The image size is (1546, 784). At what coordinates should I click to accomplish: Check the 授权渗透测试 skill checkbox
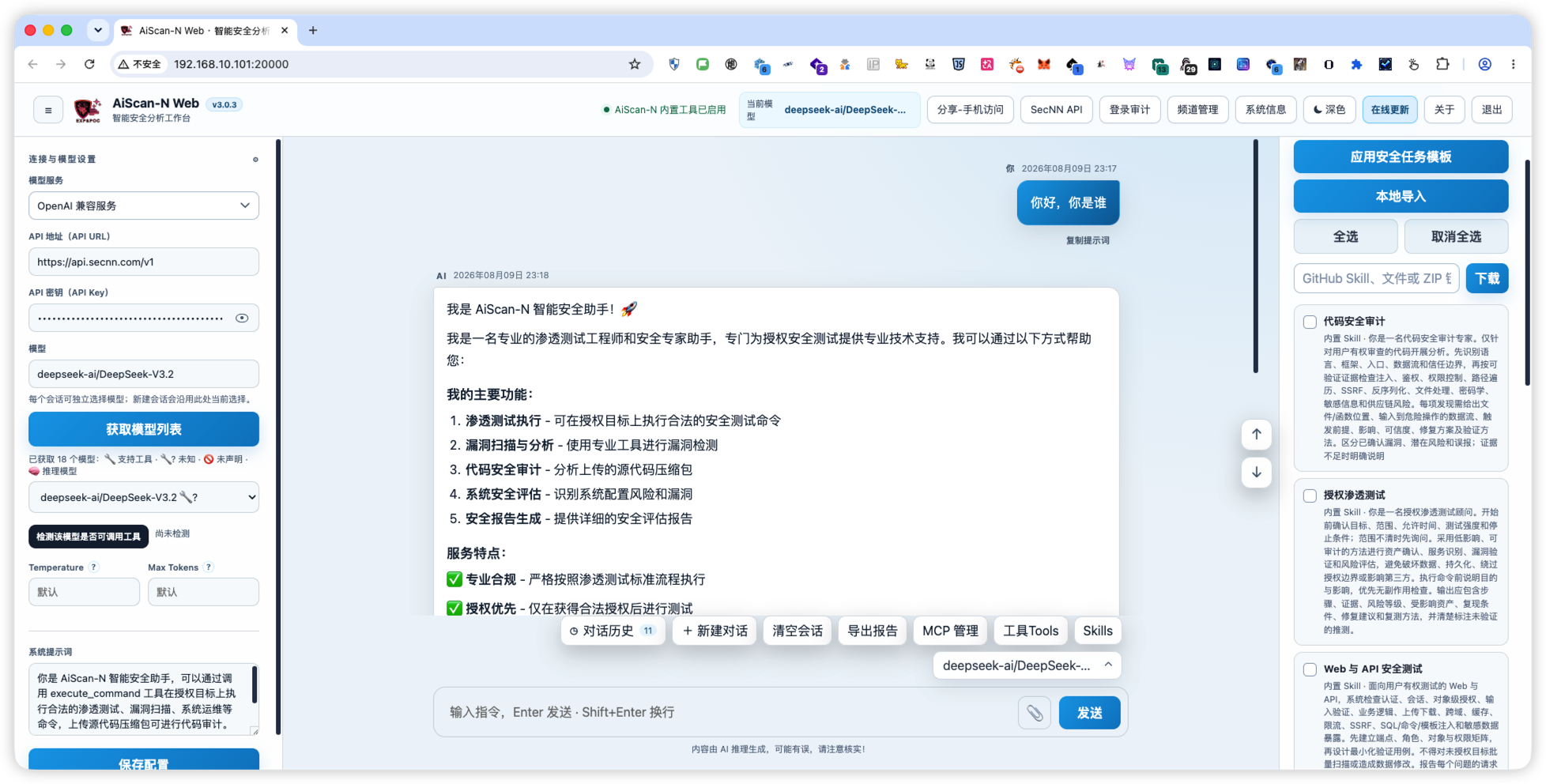tap(1310, 496)
